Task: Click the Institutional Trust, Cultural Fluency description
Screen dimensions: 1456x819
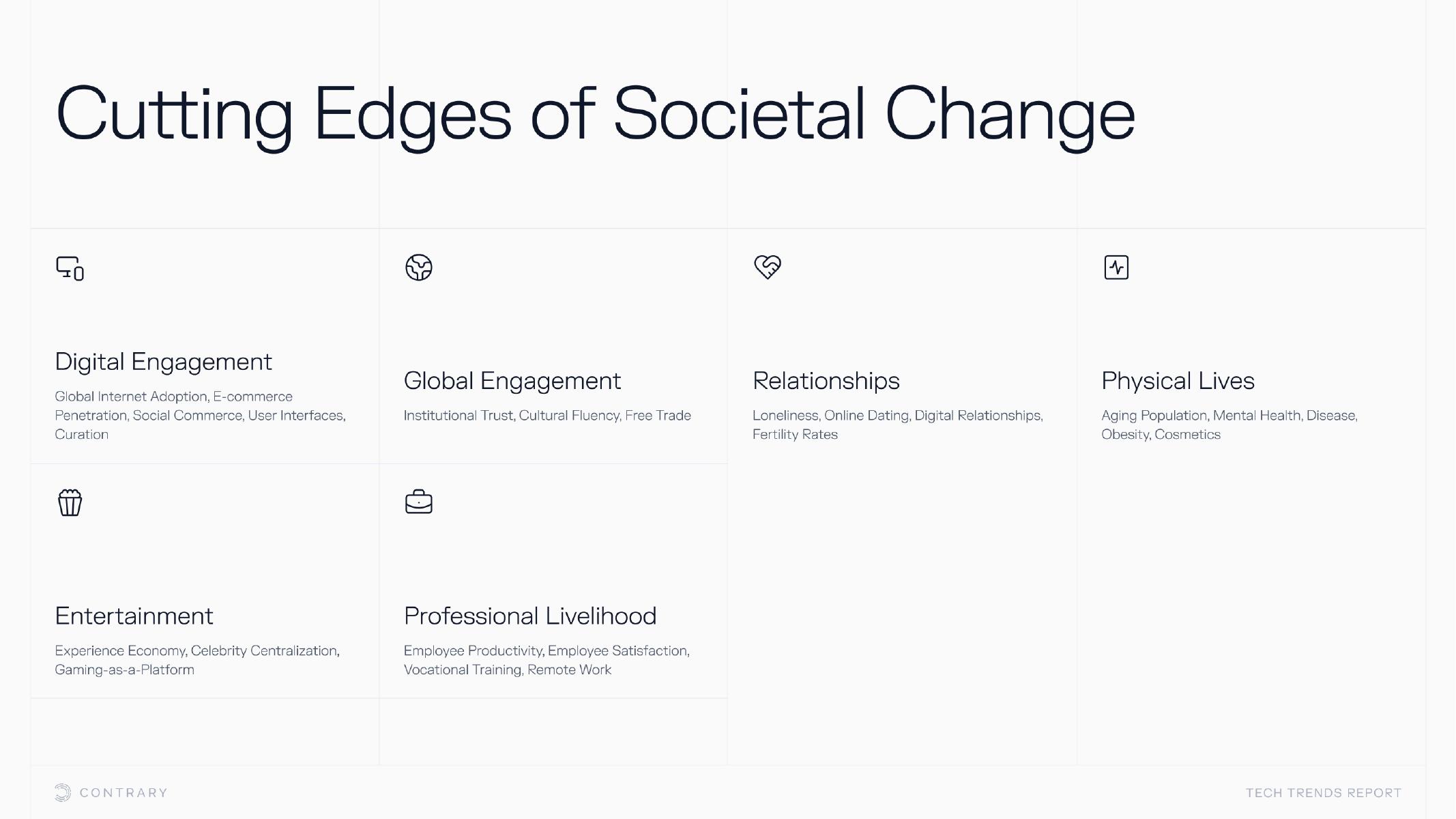Action: coord(547,416)
